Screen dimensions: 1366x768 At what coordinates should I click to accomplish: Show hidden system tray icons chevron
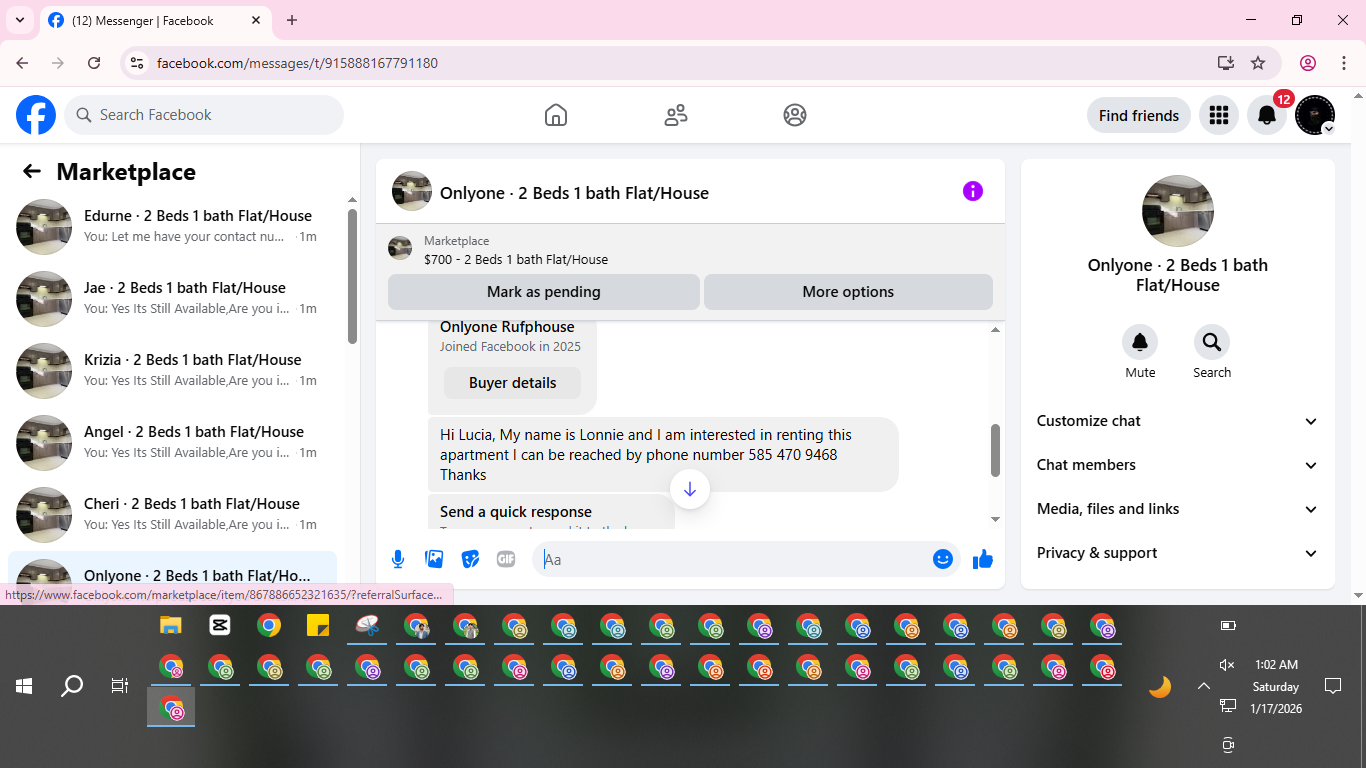1204,686
